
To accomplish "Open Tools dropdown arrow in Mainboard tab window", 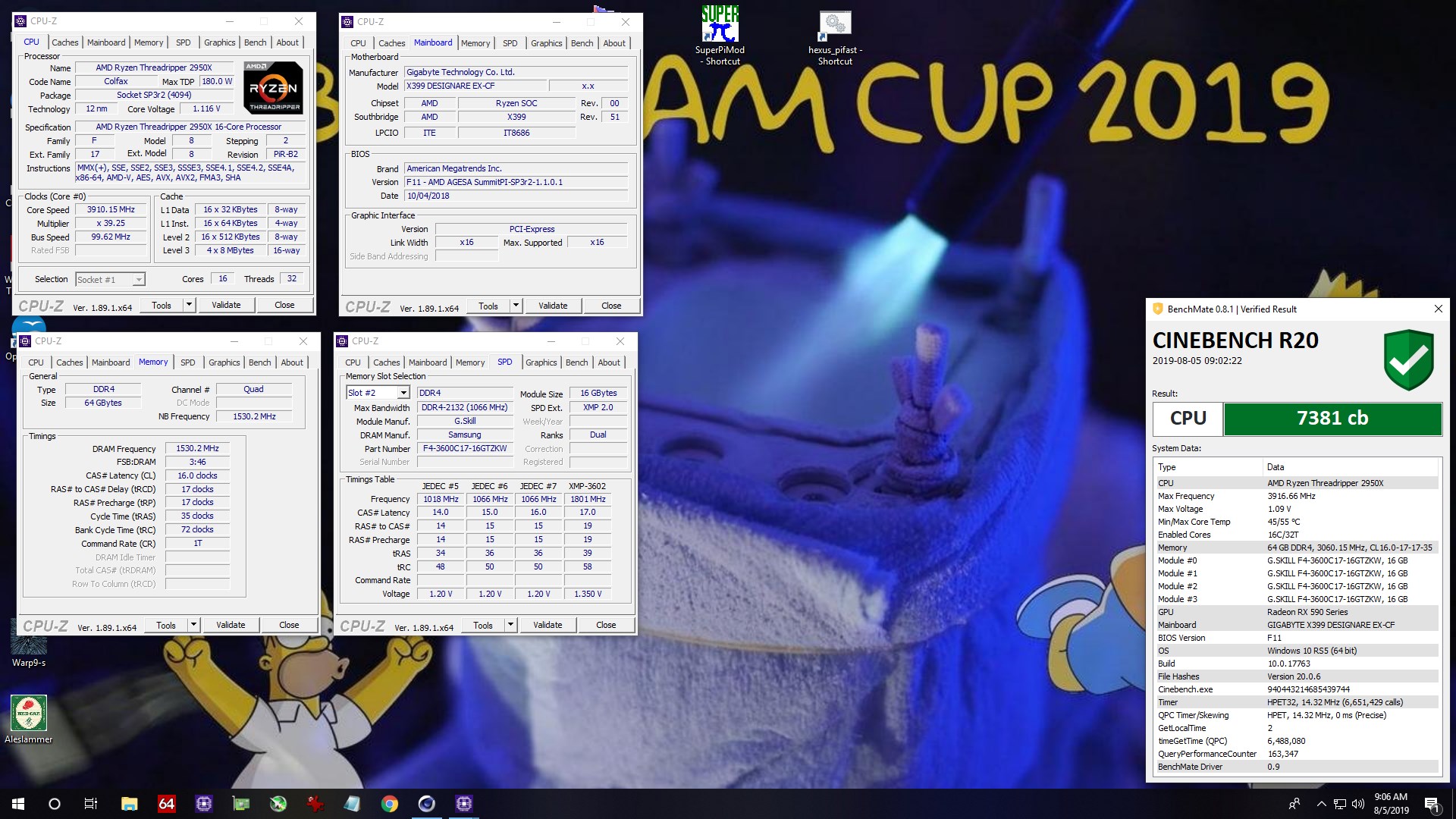I will coord(516,306).
